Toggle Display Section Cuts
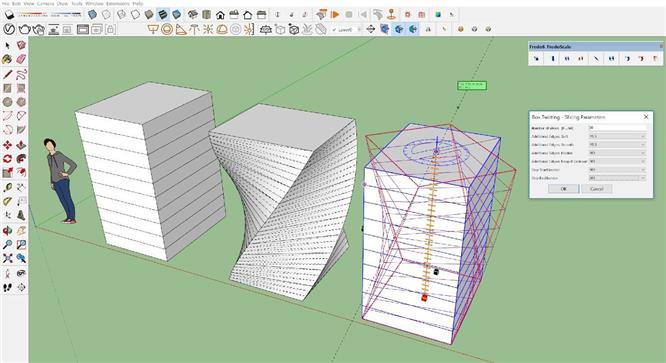The height and width of the screenshot is (363, 666). tap(412, 29)
